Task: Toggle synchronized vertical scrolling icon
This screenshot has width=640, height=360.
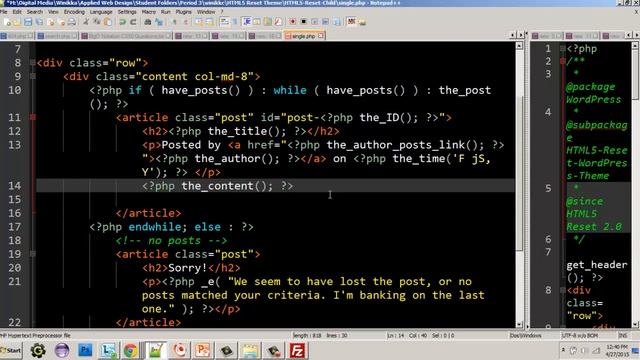Action: click(x=199, y=22)
